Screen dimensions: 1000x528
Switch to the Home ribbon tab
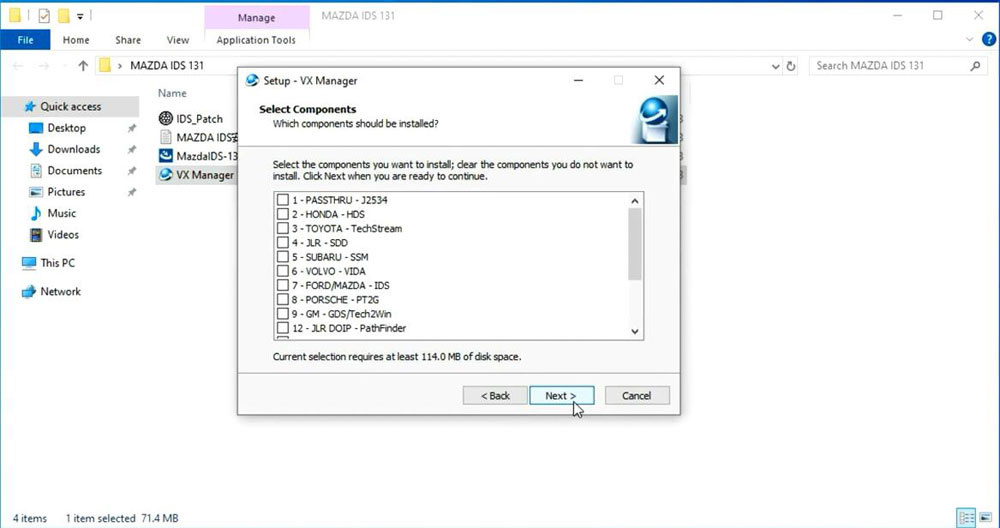click(76, 40)
